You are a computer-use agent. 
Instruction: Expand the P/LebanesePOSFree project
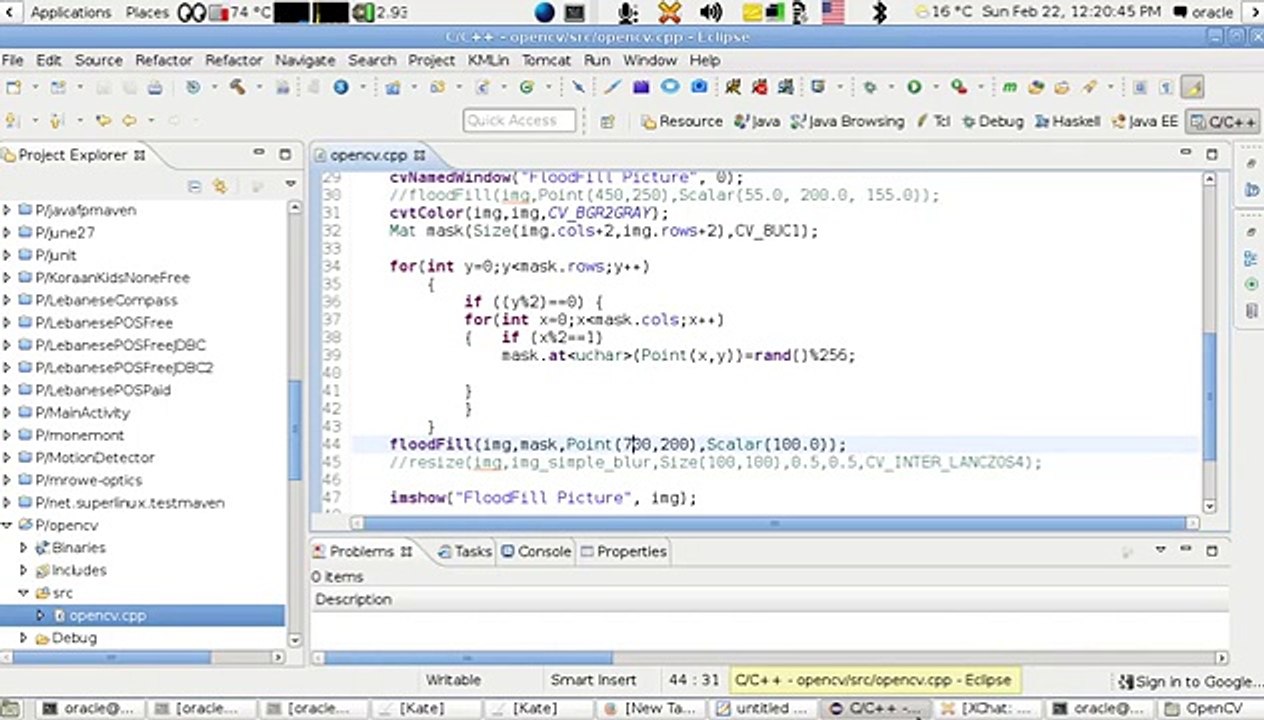point(7,322)
